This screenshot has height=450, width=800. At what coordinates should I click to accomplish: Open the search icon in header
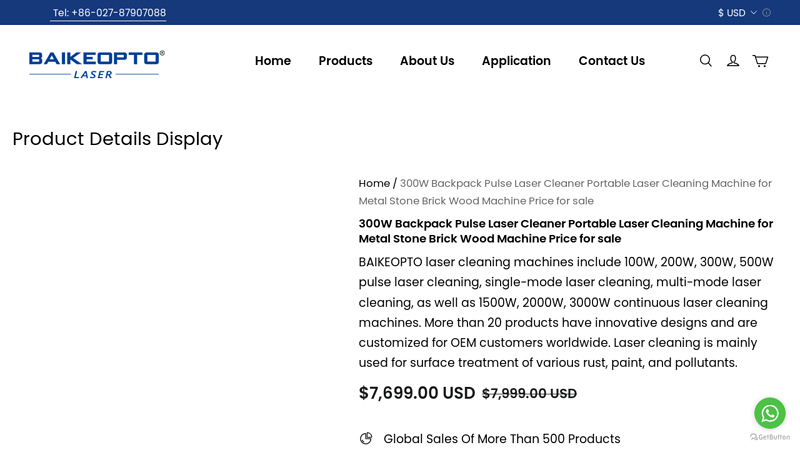pos(705,61)
